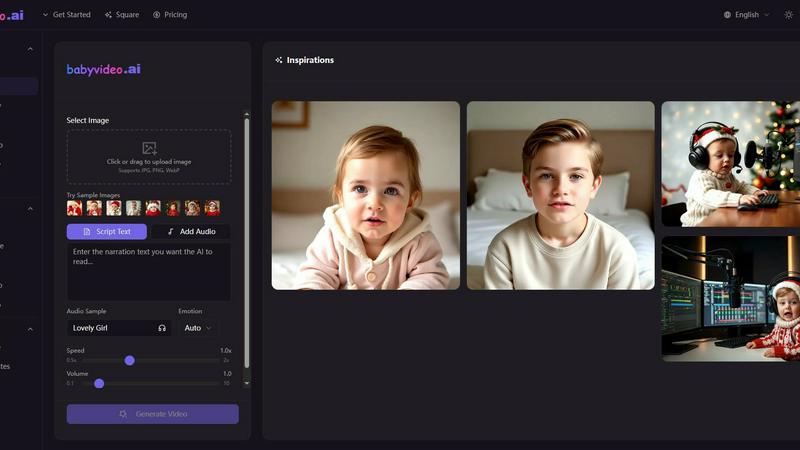
Task: Click the sparkle icon next to Inspirations
Action: (278, 60)
